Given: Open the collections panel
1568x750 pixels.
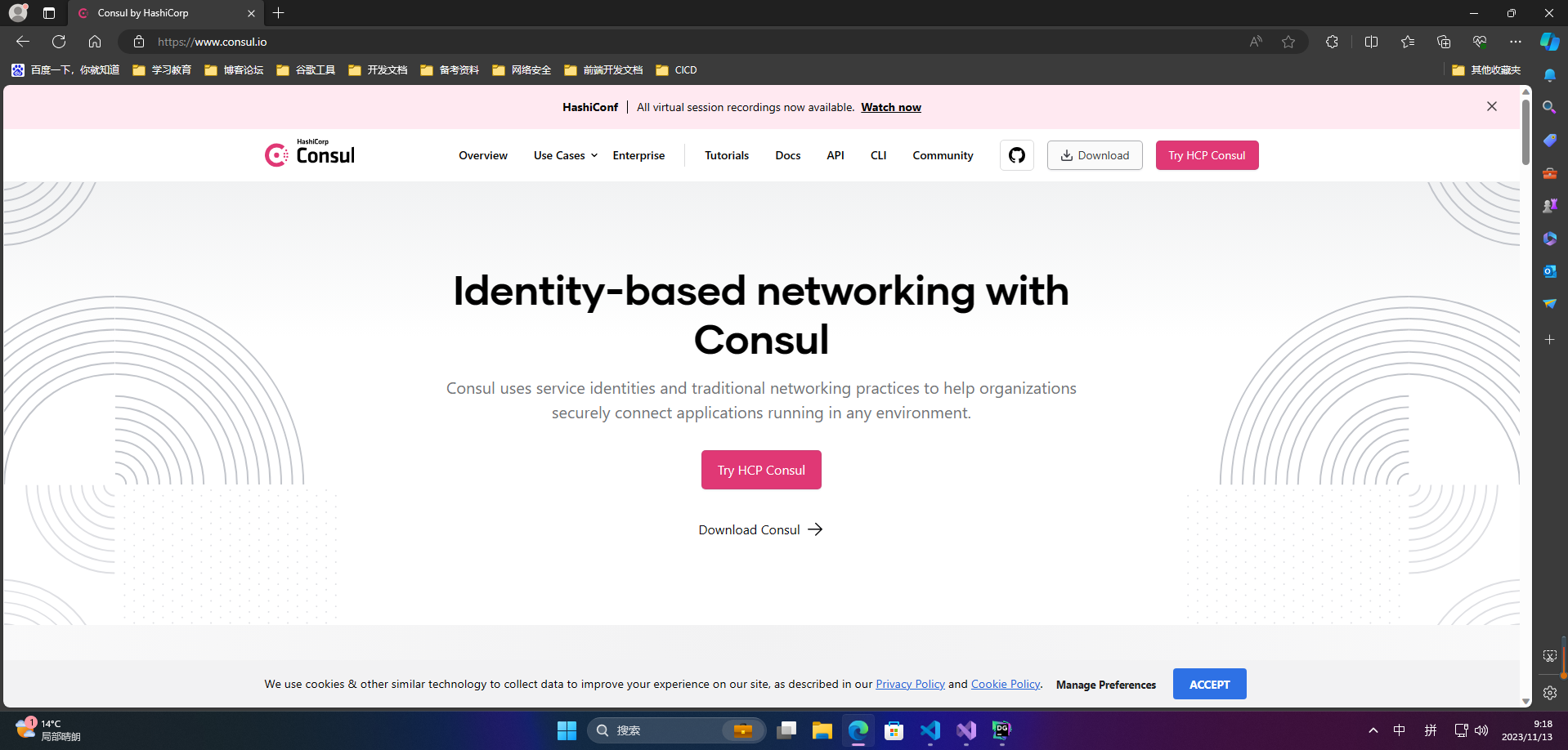Looking at the screenshot, I should pos(1444,42).
